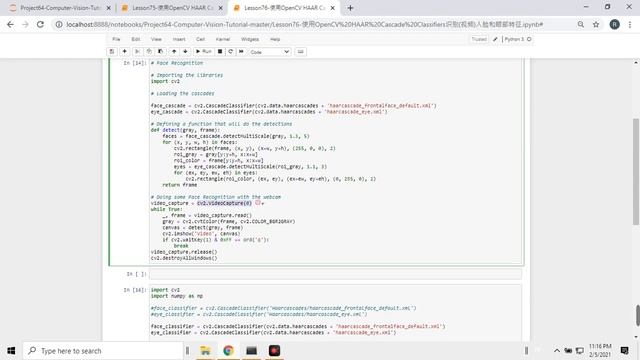Open the Edit menu
This screenshot has height=360, width=640.
click(136, 39)
